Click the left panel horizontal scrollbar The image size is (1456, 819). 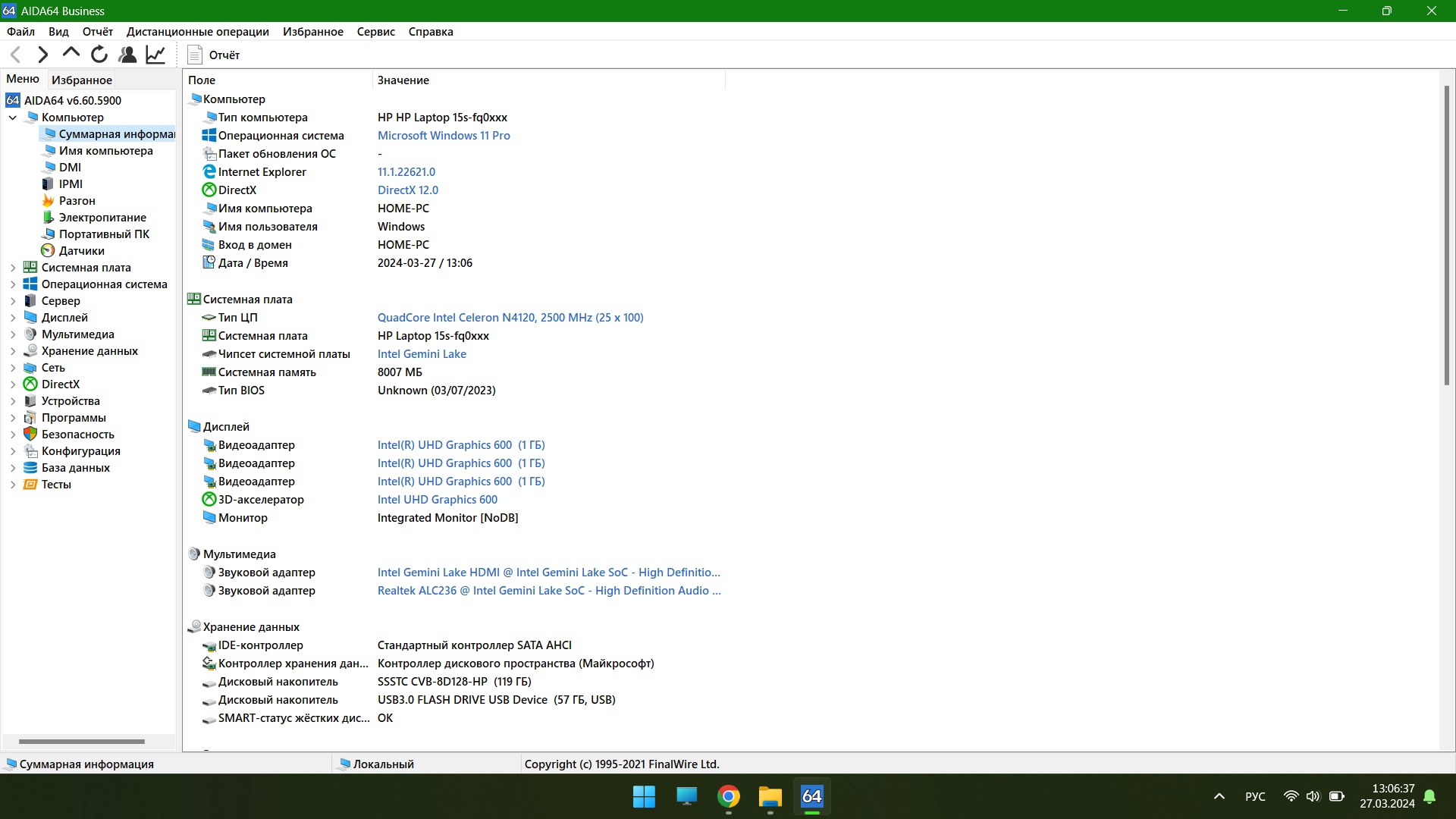tap(82, 742)
